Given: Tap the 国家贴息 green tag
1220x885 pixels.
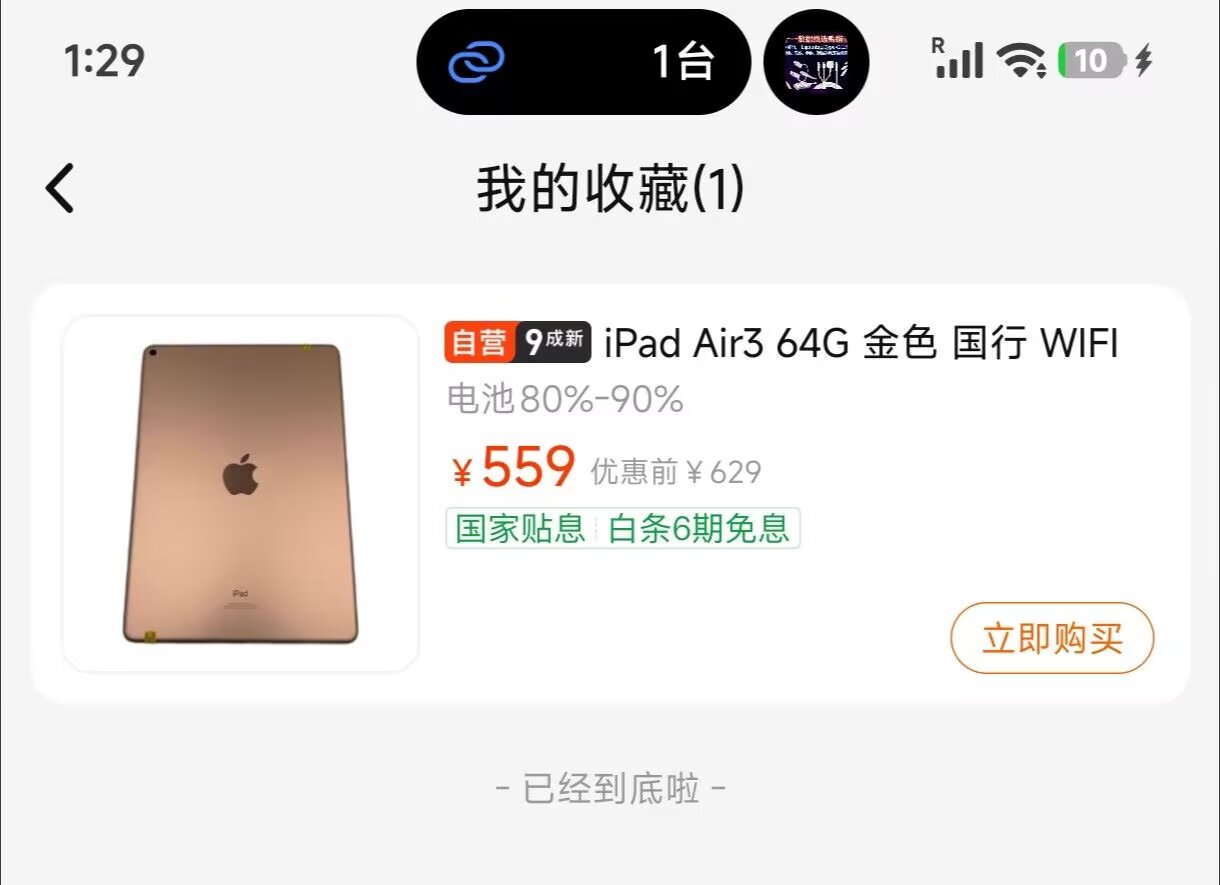Looking at the screenshot, I should pyautogui.click(x=520, y=528).
